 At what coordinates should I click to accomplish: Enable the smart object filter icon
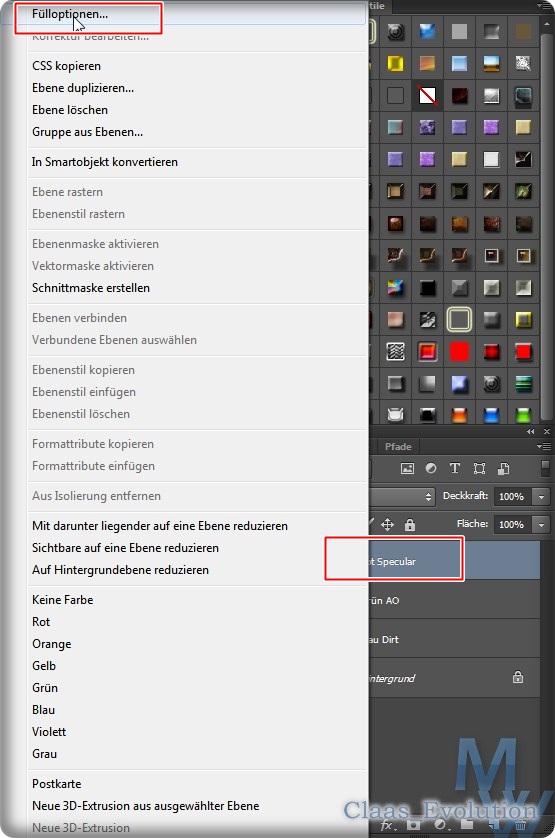(x=503, y=469)
